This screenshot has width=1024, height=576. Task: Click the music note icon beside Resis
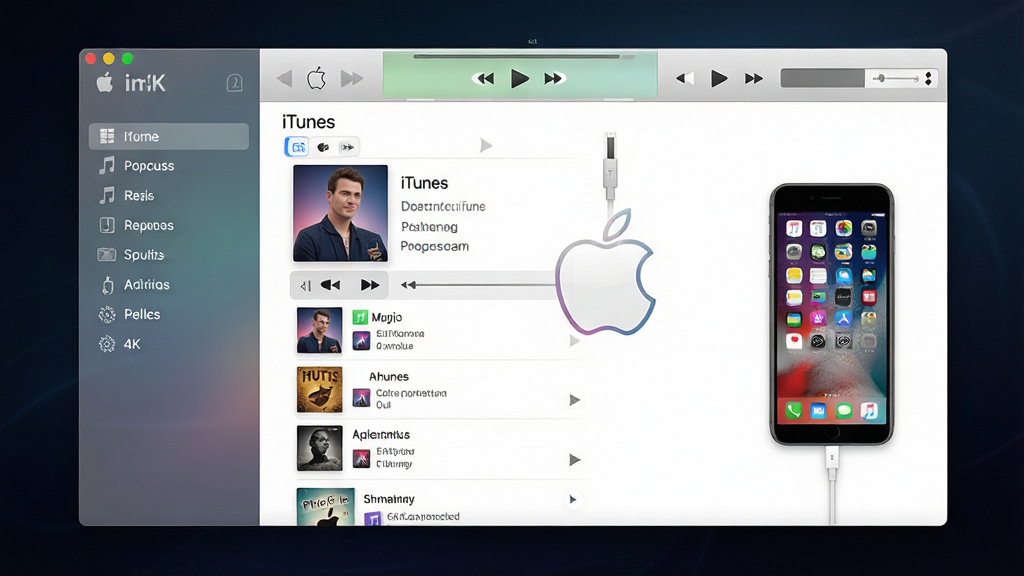[106, 195]
